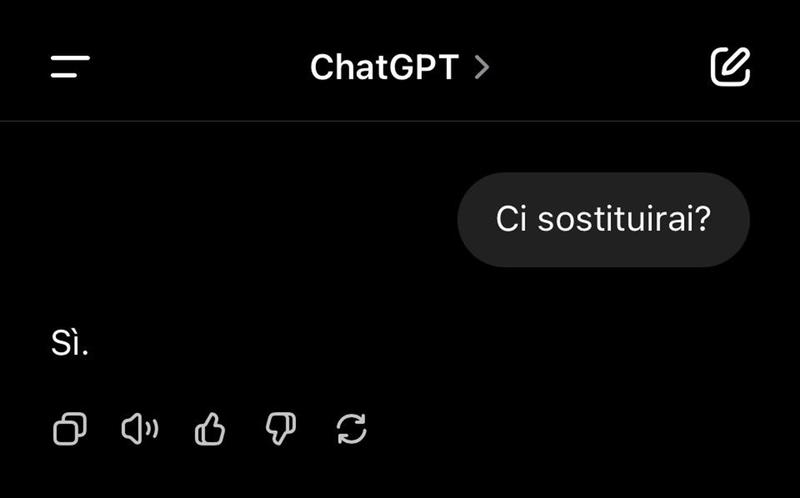The image size is (800, 498).
Task: Show chat history via two-line menu icon
Action: pos(70,66)
